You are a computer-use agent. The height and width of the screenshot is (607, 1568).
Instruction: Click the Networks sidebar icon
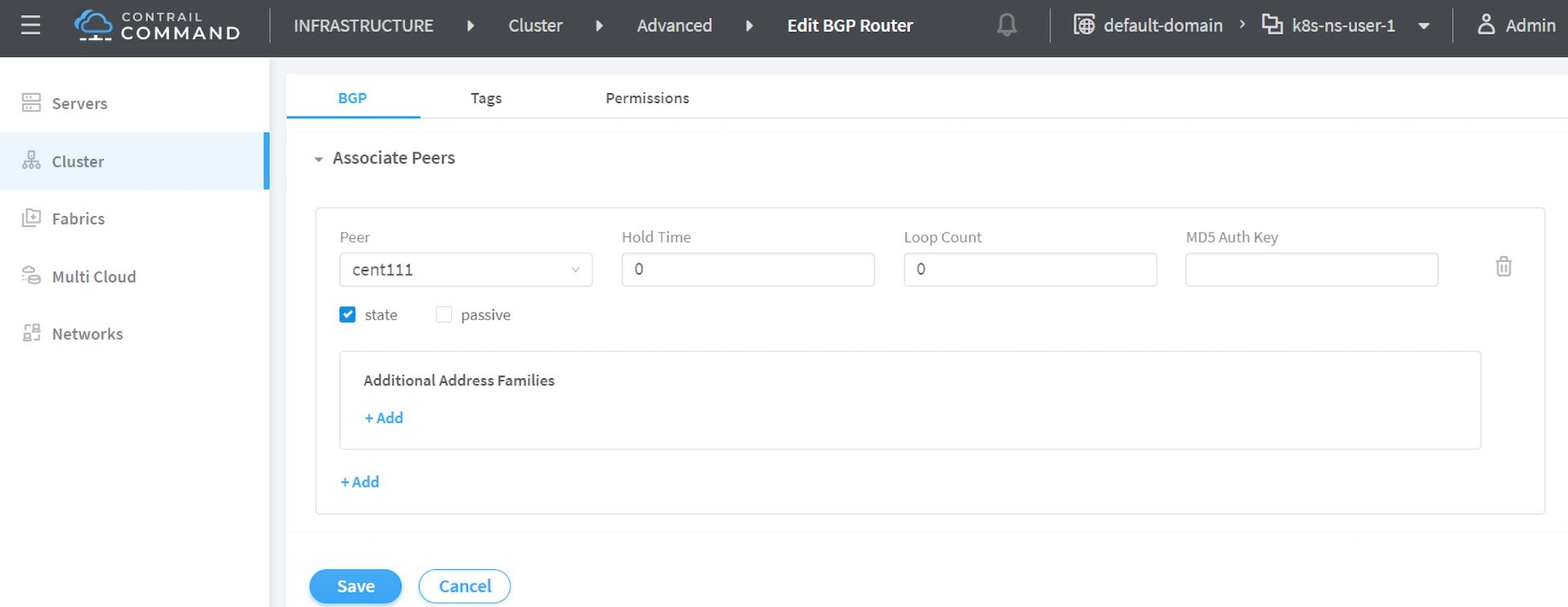[31, 333]
